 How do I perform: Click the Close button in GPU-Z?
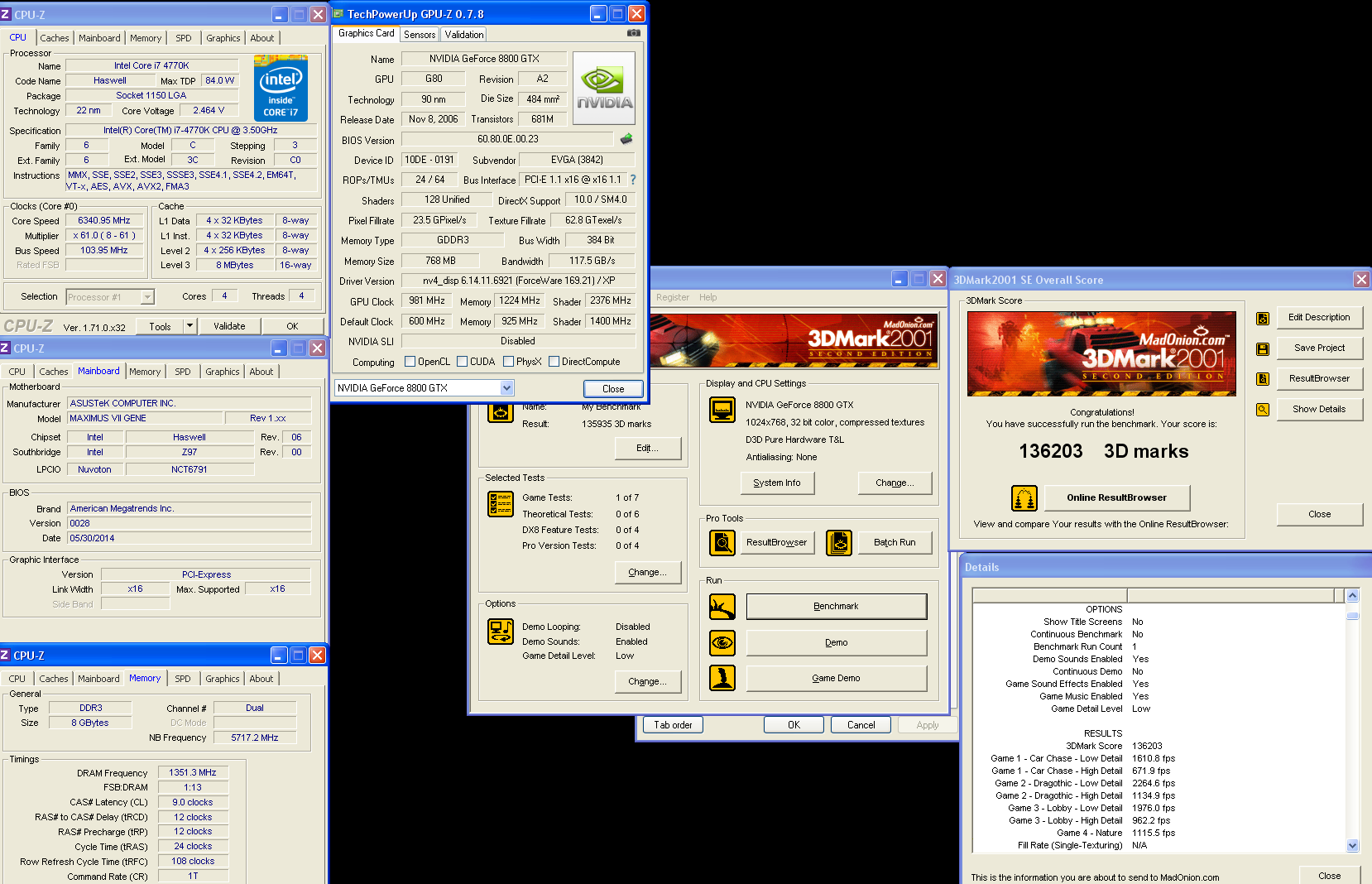pos(613,389)
